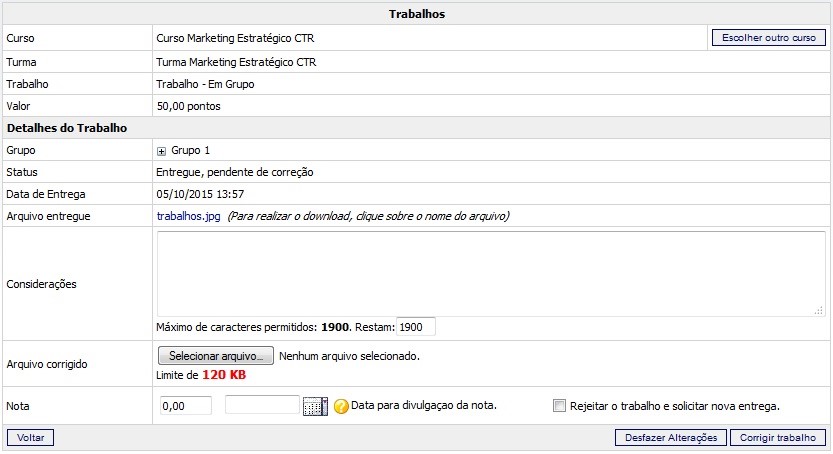Viewport: 833px width, 454px height.
Task: Click the Grupo 1 group name
Action: 191,151
